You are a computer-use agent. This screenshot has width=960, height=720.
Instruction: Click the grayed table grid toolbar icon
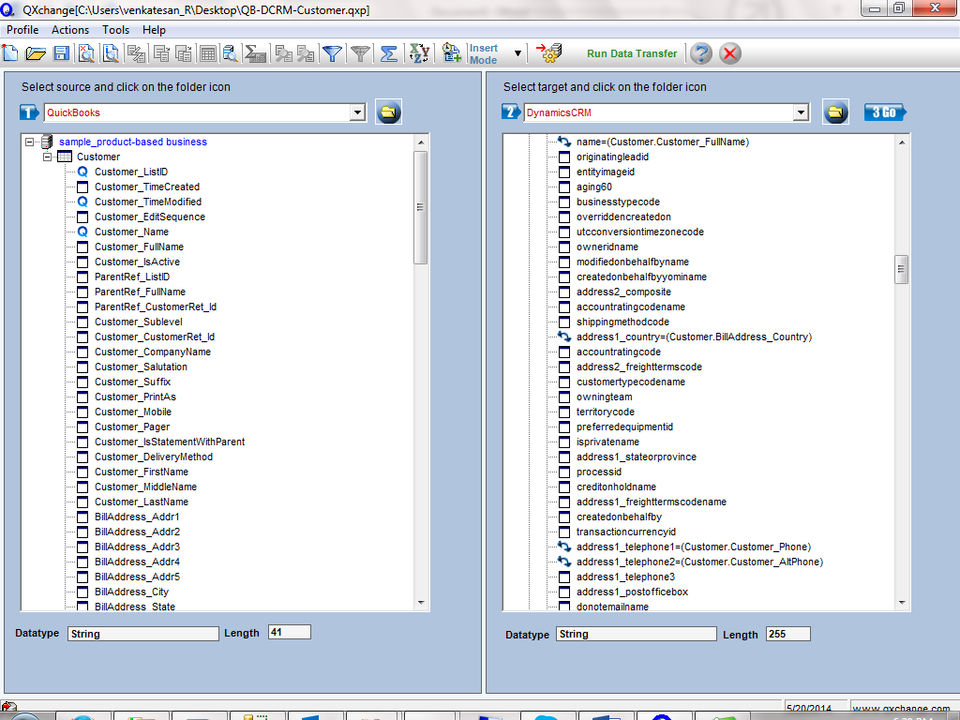click(x=208, y=54)
